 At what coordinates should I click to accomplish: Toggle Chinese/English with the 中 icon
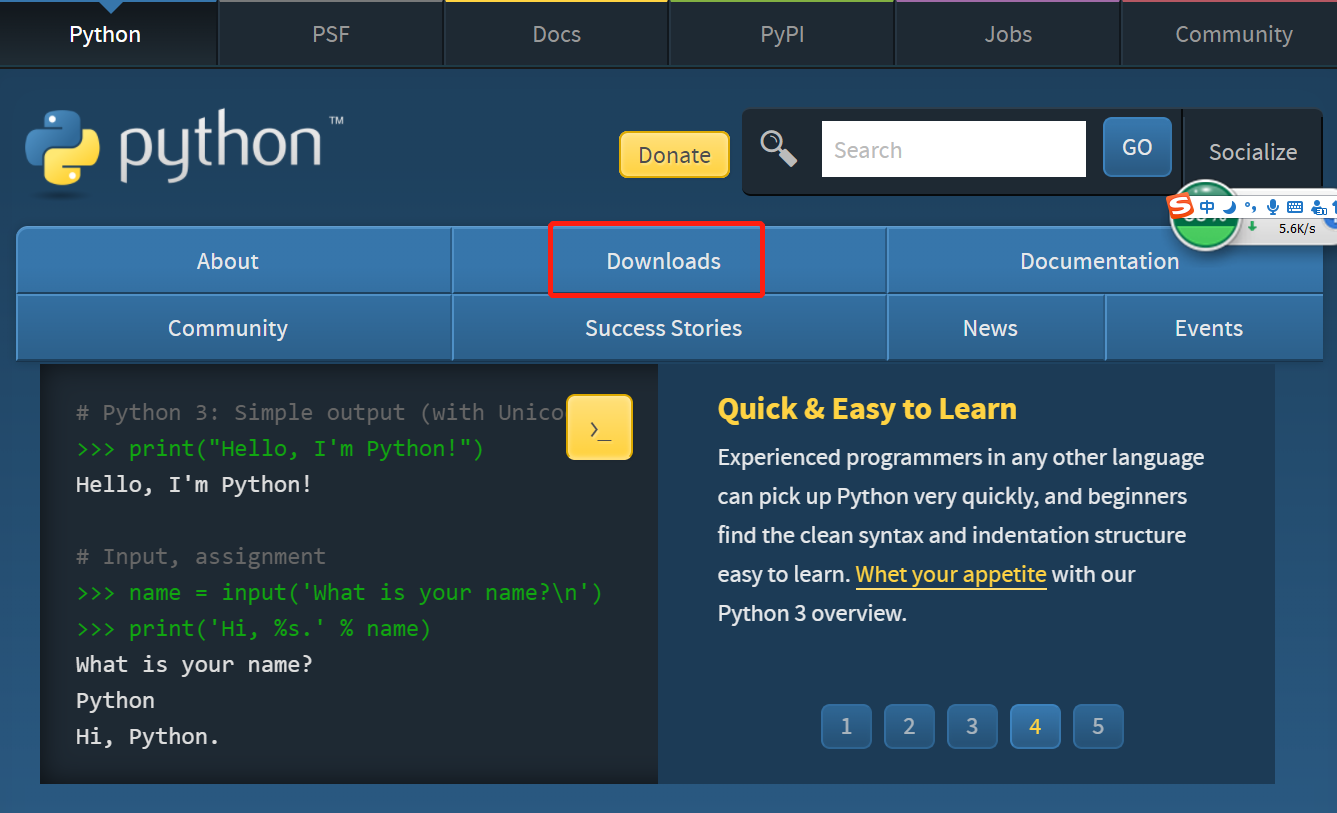[1207, 206]
